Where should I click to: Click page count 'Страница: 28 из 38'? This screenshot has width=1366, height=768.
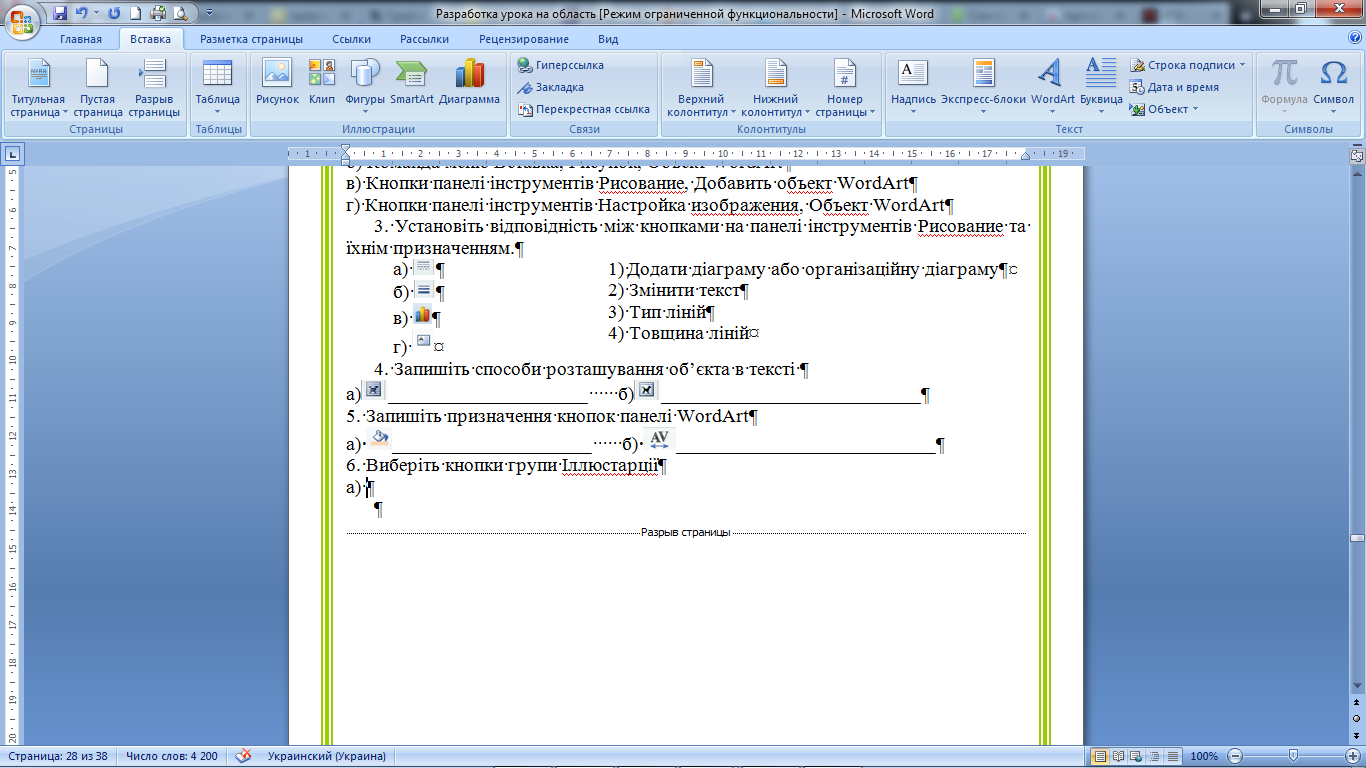click(58, 756)
